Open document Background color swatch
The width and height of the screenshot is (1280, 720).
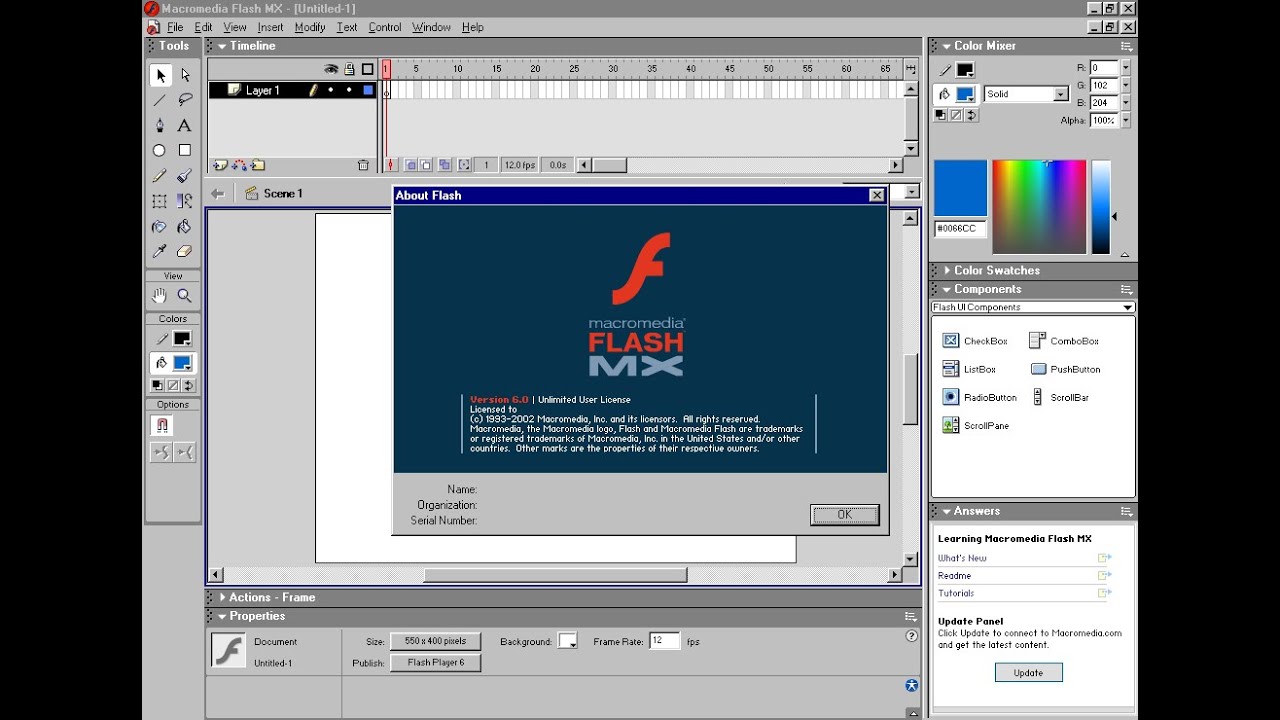tap(568, 641)
